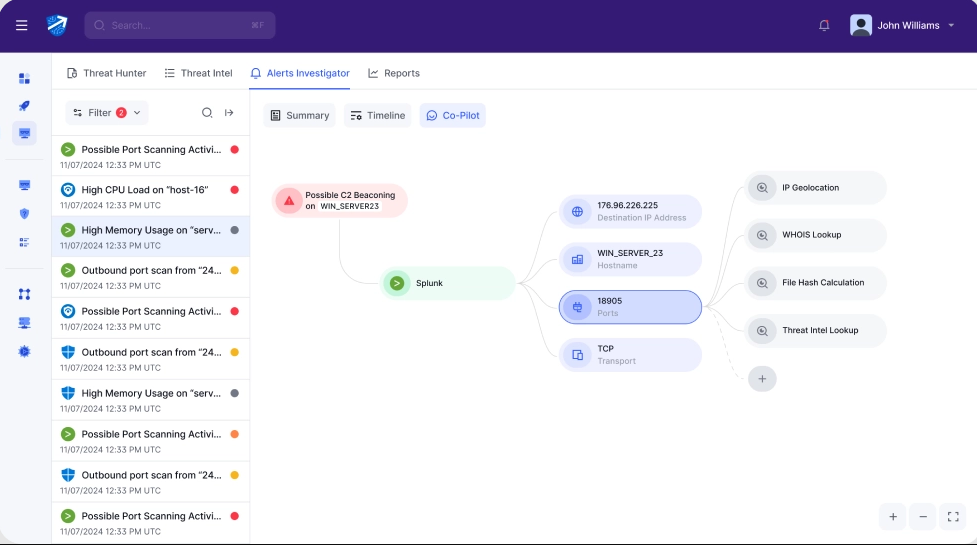Open the High CPU Load on host-16 alert

(151, 197)
